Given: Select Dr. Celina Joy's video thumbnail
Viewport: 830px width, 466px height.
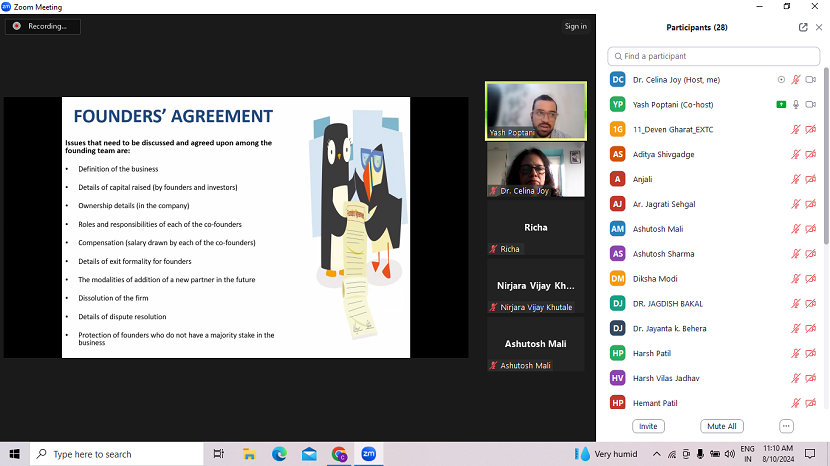Looking at the screenshot, I should point(536,170).
